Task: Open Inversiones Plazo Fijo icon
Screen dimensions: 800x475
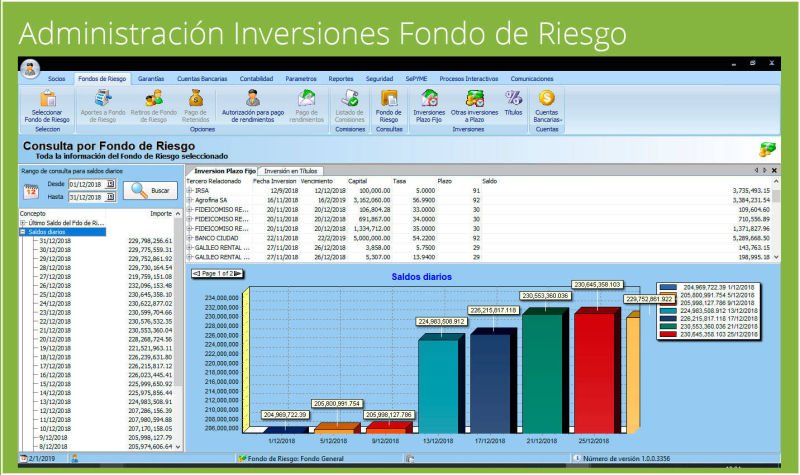Action: click(x=429, y=98)
